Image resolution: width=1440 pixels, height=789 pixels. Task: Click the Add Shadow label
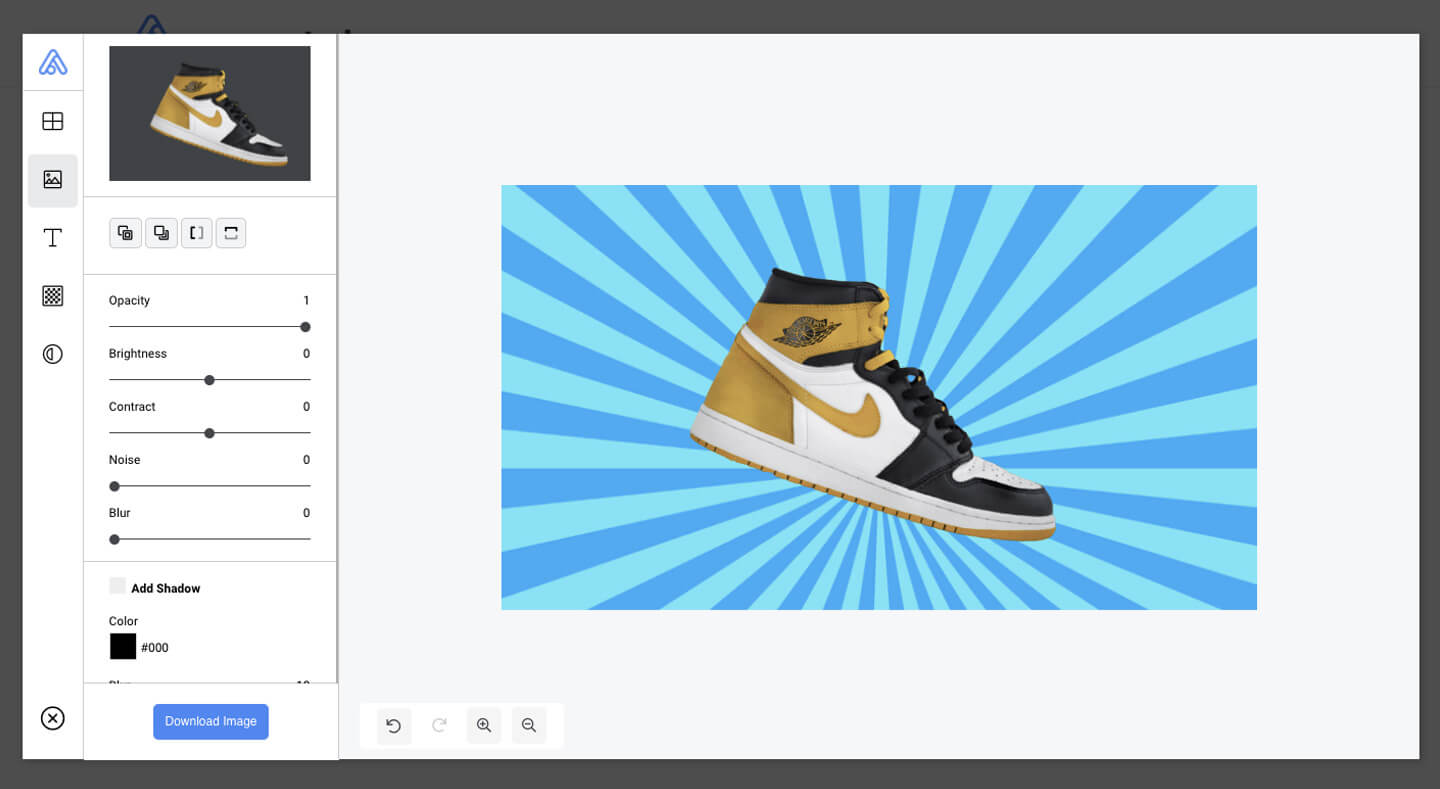click(166, 588)
